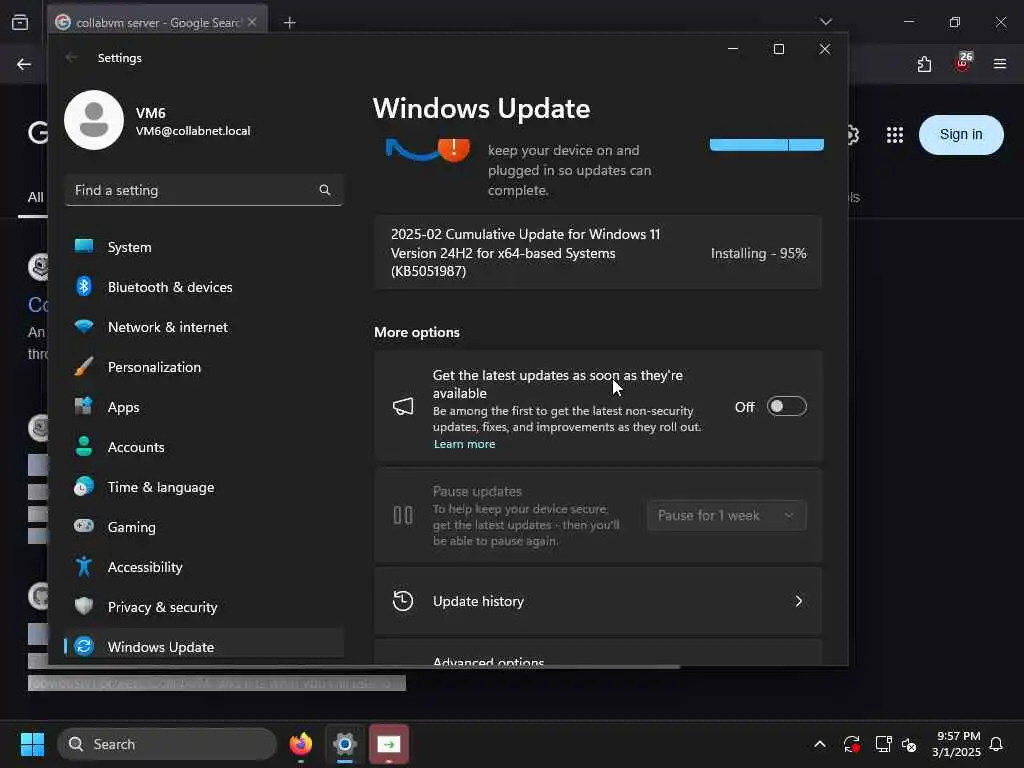Screen dimensions: 1024x768
Task: Click the browser back arrow
Action: click(24, 64)
